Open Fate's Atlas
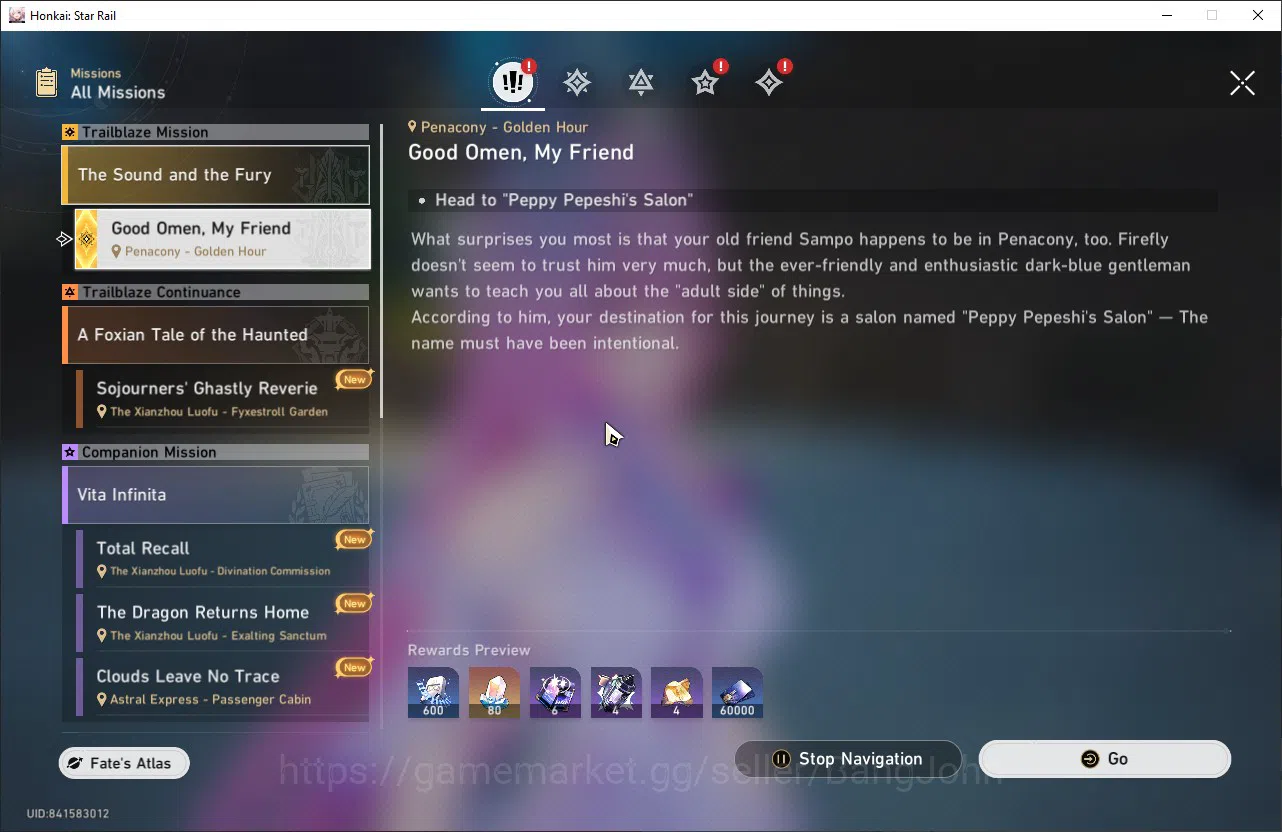 coord(124,763)
